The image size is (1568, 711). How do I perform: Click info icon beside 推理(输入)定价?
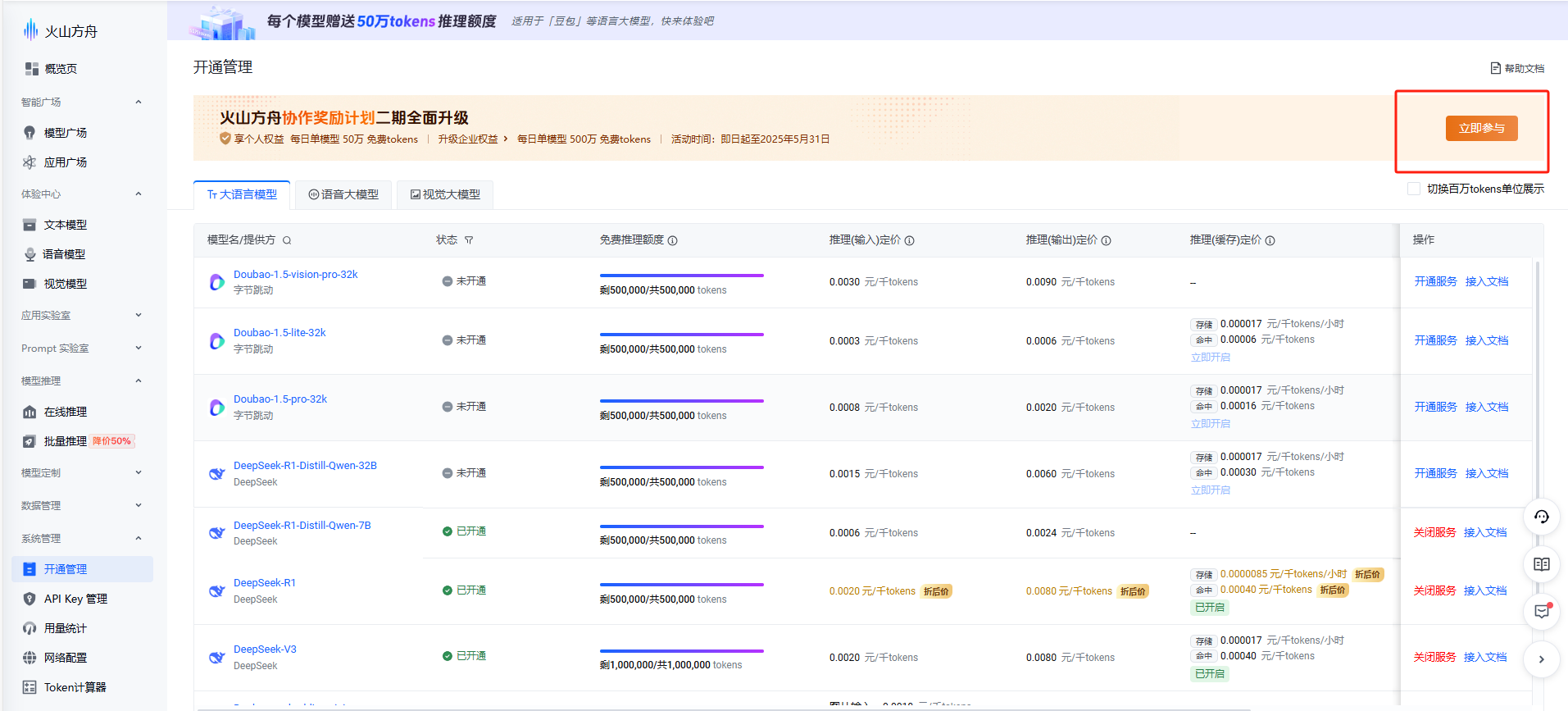pos(910,240)
